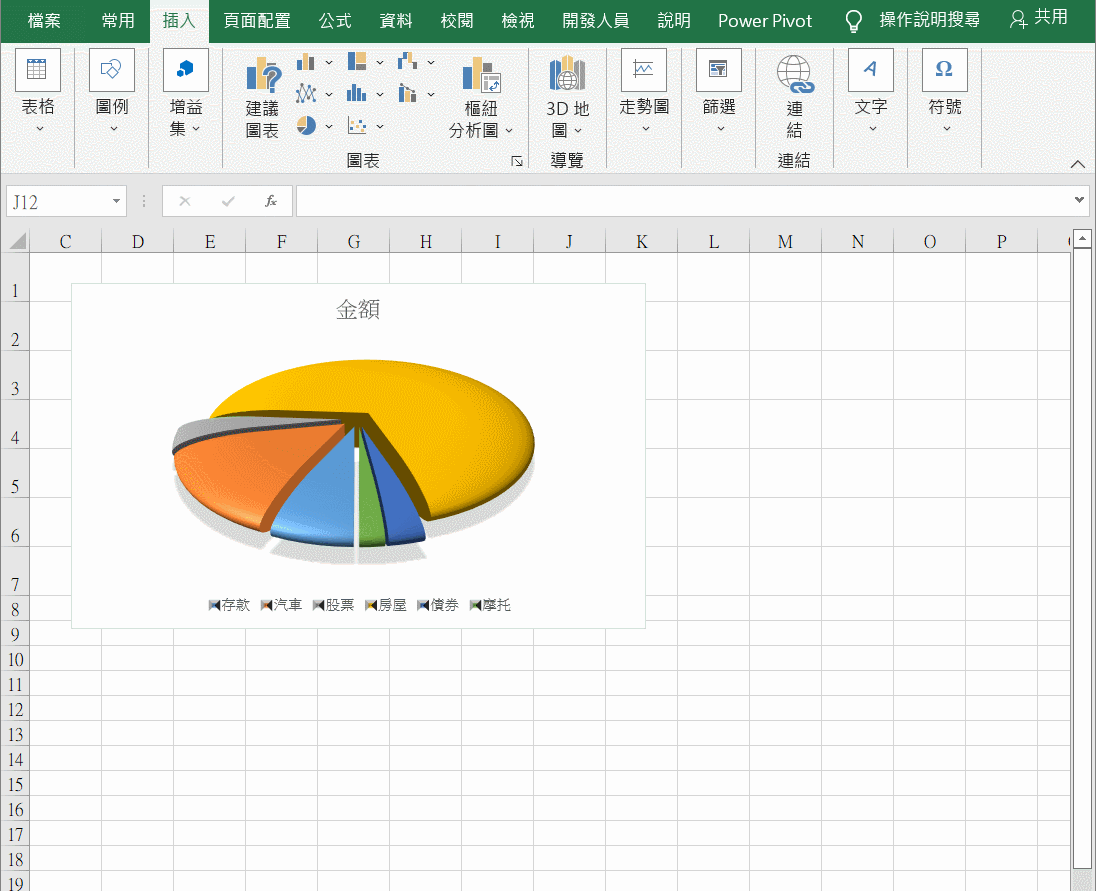Switch to the 常用 tab
Viewport: 1096px width, 891px height.
pyautogui.click(x=117, y=21)
